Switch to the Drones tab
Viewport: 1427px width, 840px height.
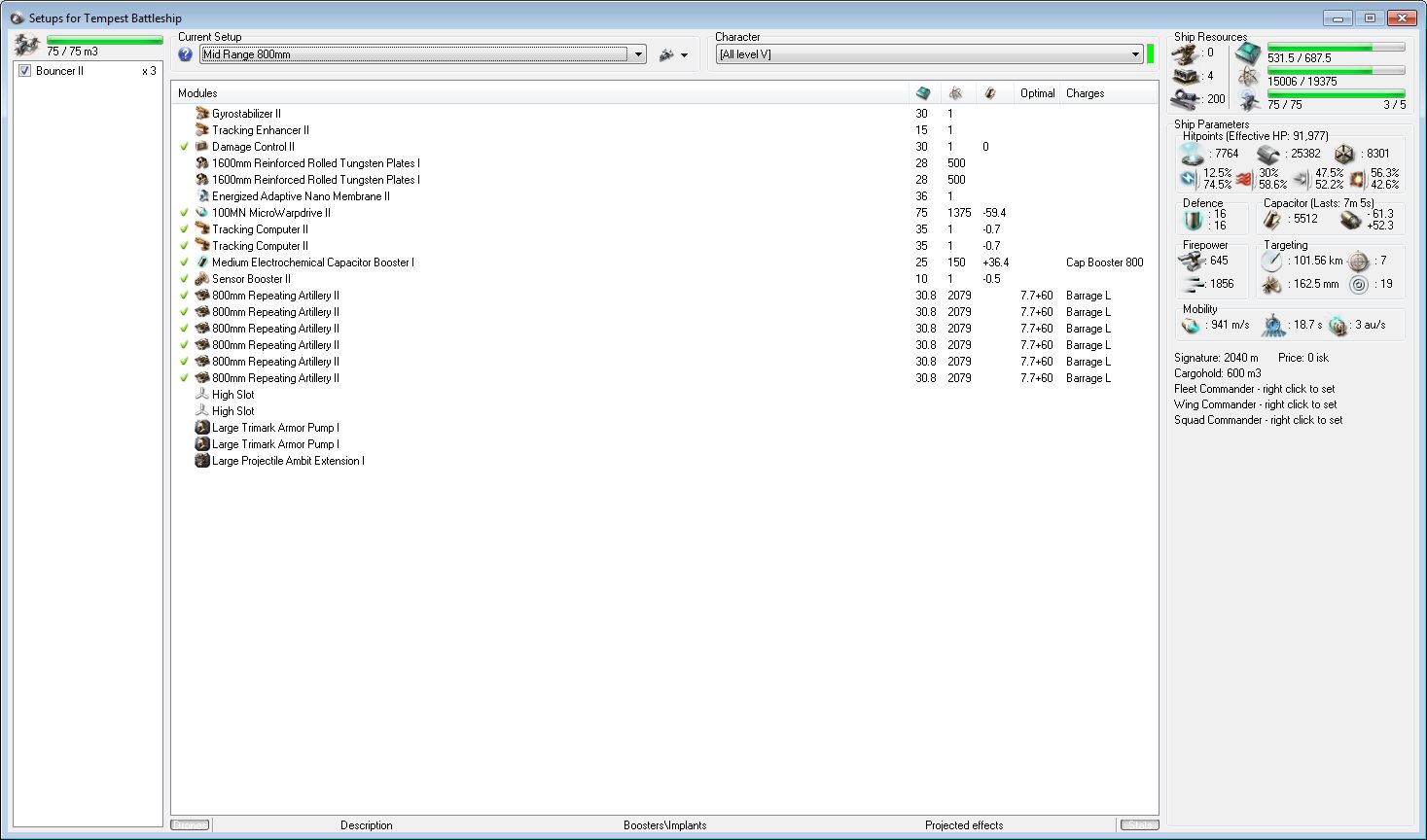coord(190,825)
